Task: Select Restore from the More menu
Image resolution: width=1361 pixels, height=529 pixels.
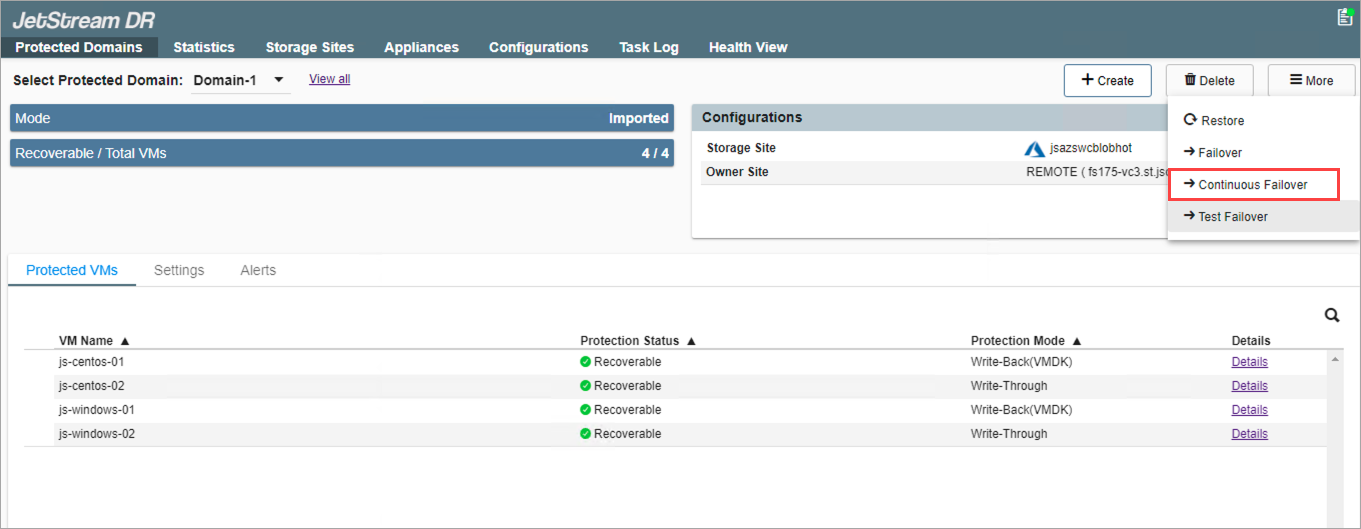Action: 1221,121
